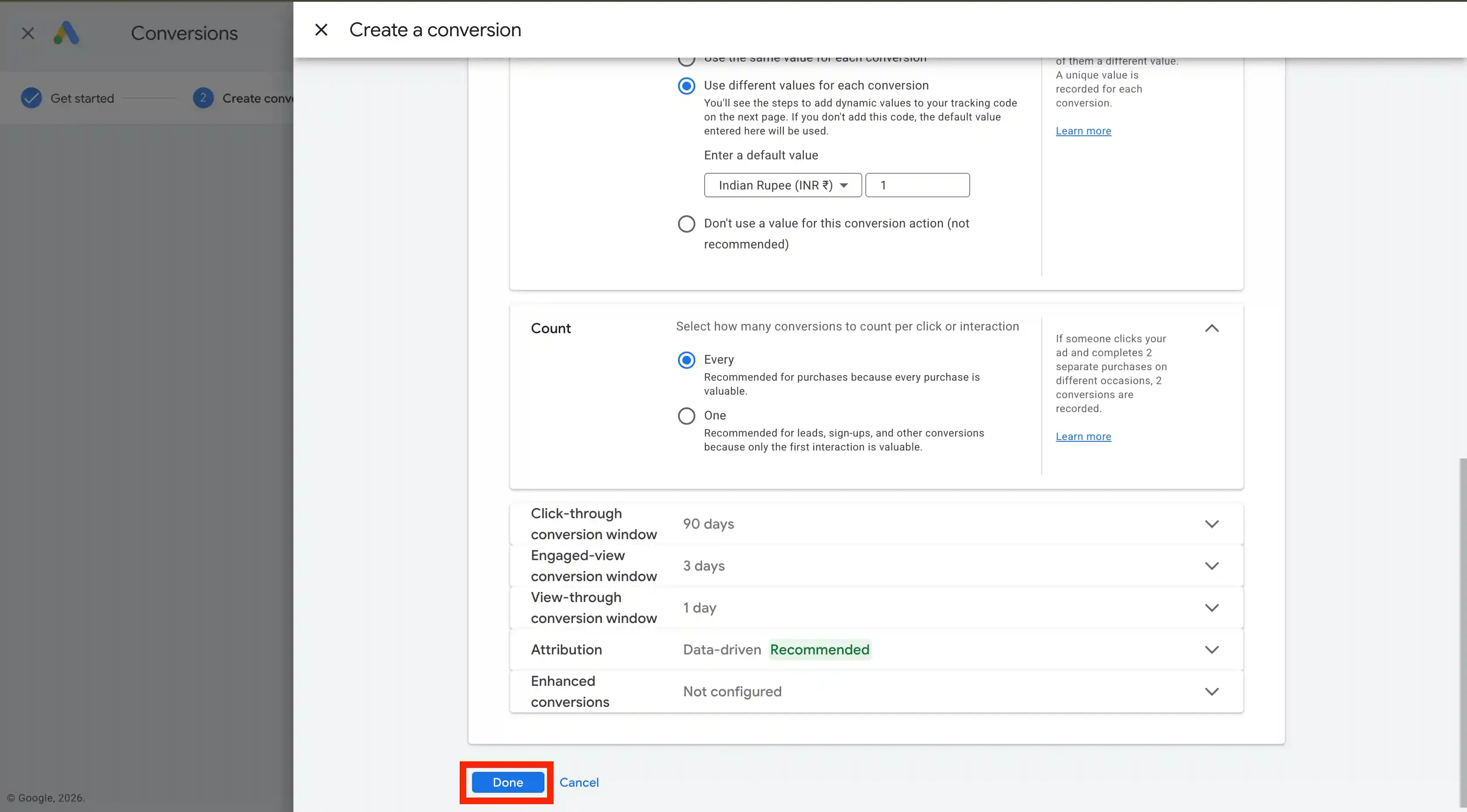Click the Not configured value text

tap(732, 691)
